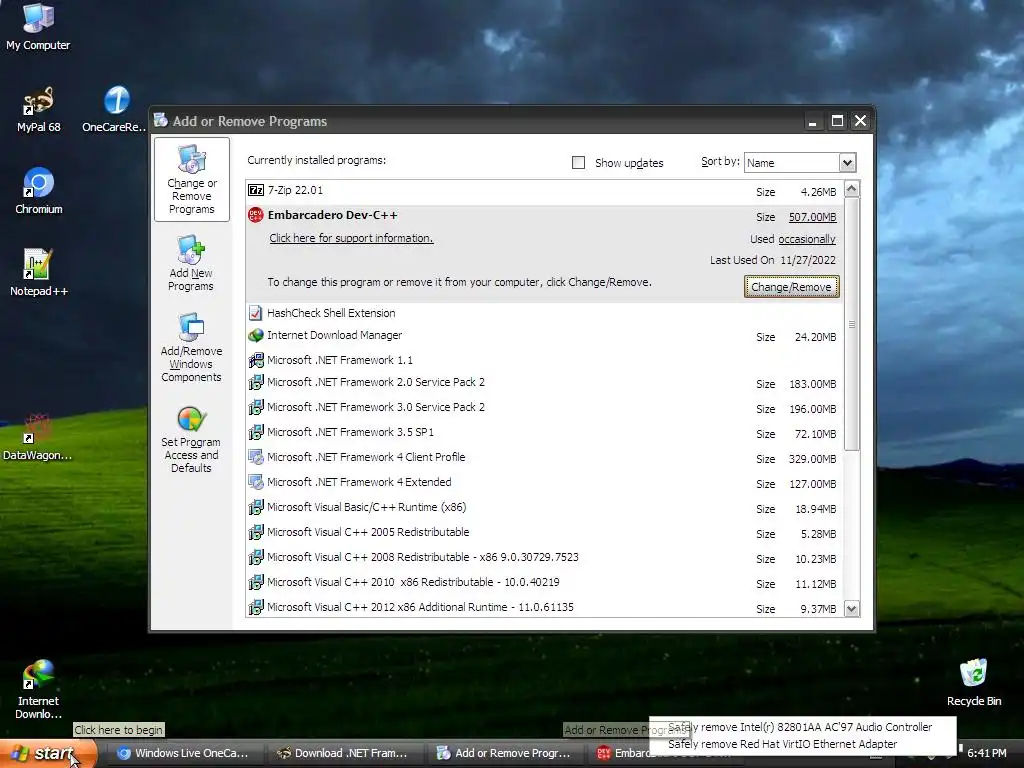Click the scroll up arrow of program list

click(x=852, y=189)
